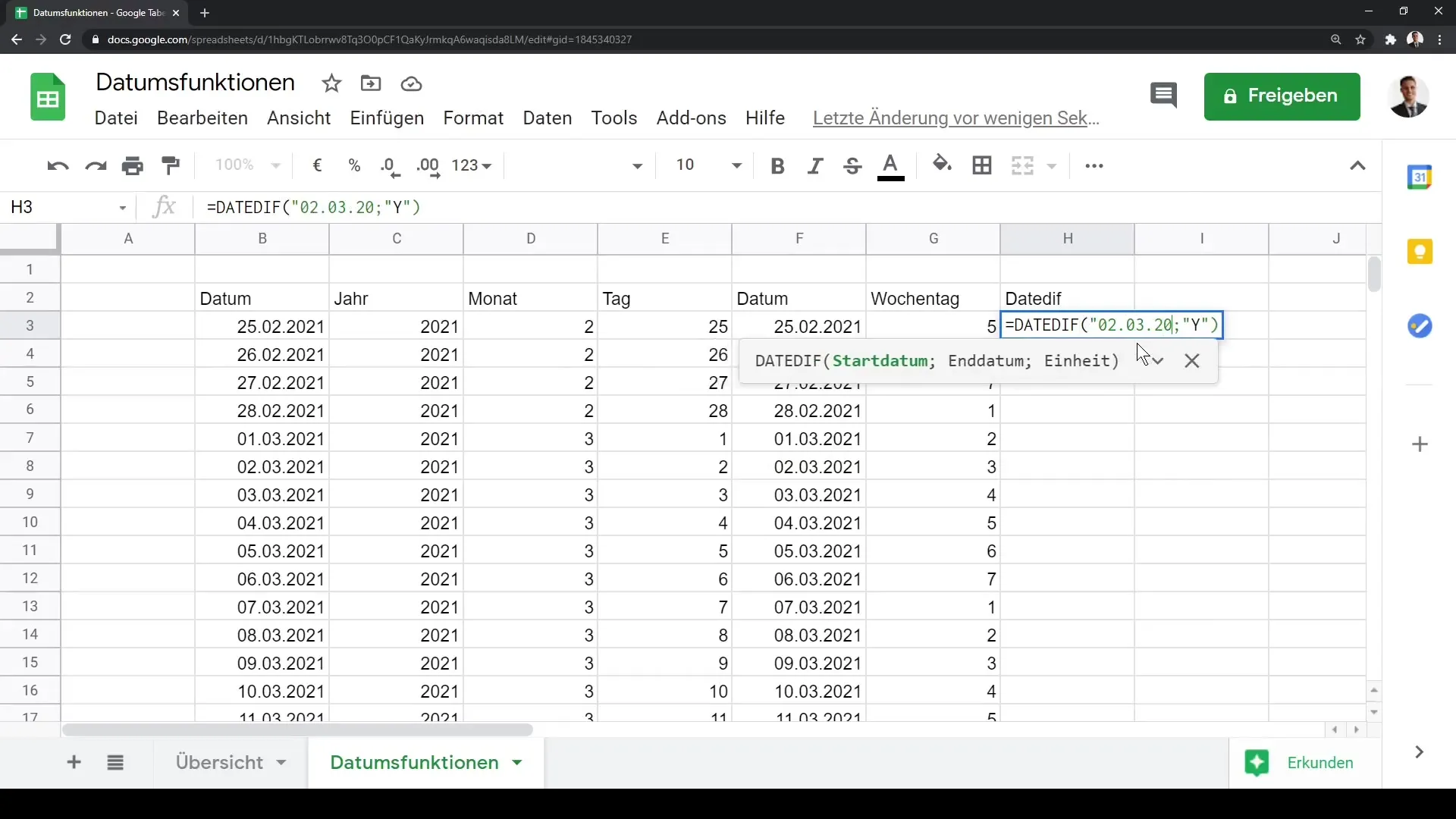Open number format 123 dropdown

pyautogui.click(x=472, y=165)
